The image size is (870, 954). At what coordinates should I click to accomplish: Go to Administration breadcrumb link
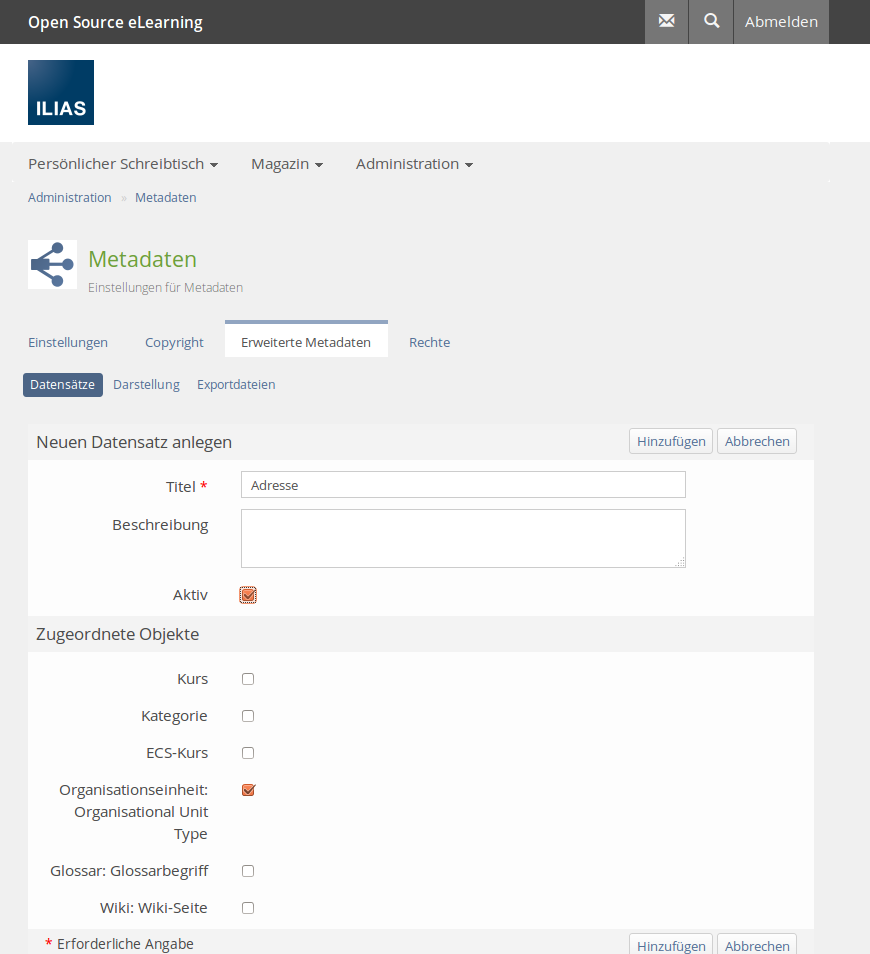(70, 198)
